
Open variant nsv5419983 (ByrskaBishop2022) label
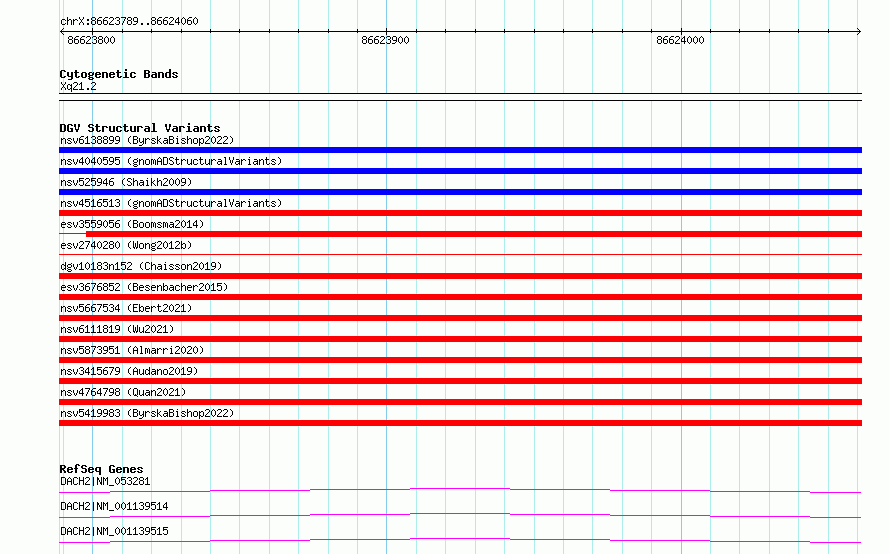pyautogui.click(x=147, y=413)
